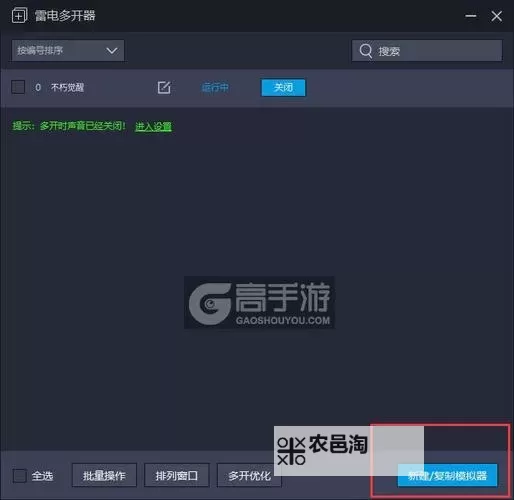Image resolution: width=514 pixels, height=500 pixels.
Task: Click the 排列窗口 button
Action: coord(177,475)
